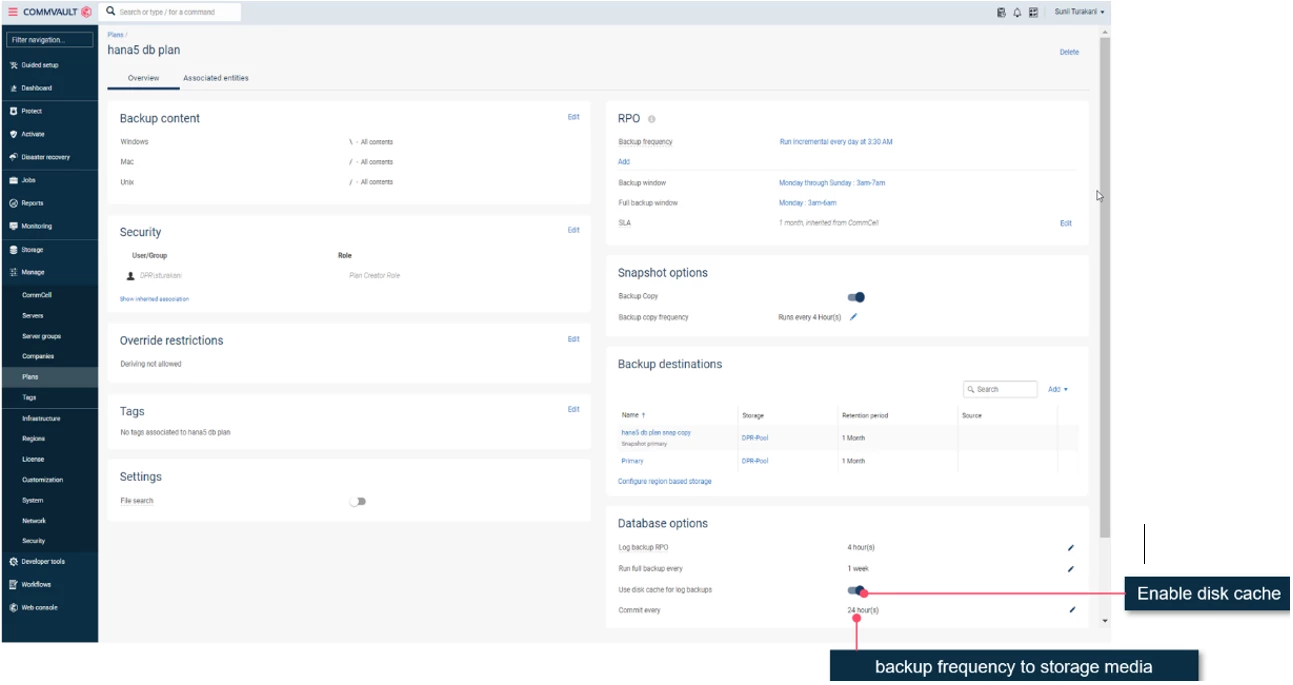
Task: Click the magnifier icon in the top search bar
Action: point(111,12)
